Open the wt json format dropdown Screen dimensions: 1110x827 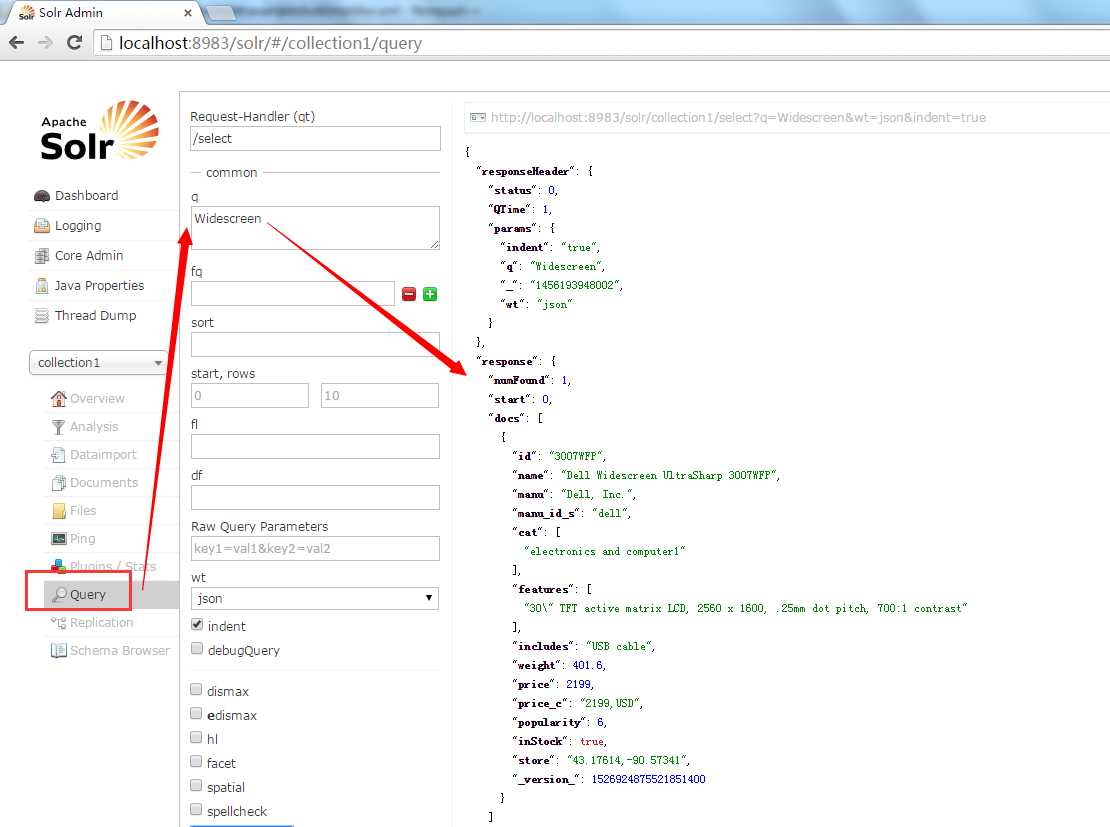pyautogui.click(x=315, y=598)
